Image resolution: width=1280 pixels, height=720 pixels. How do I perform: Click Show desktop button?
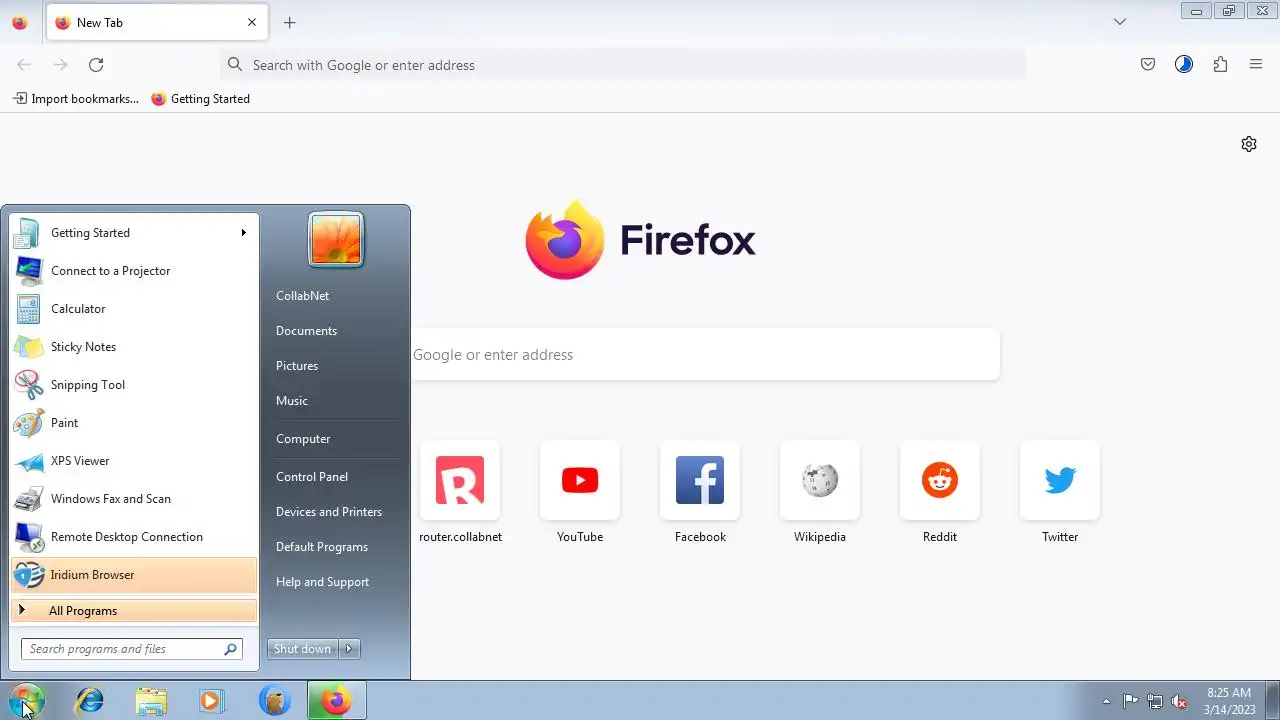pyautogui.click(x=1273, y=701)
